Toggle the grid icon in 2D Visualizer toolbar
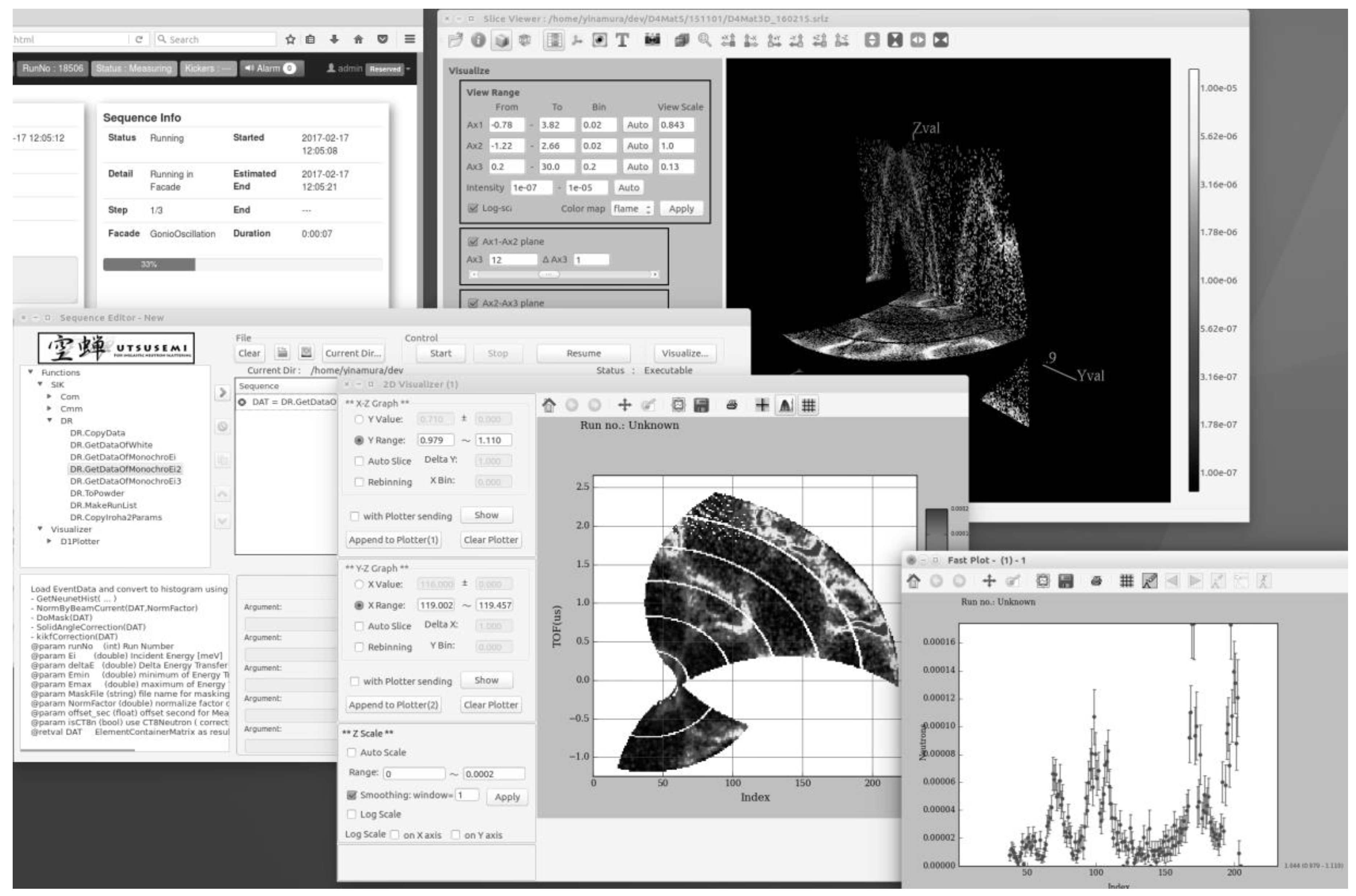 [x=808, y=406]
